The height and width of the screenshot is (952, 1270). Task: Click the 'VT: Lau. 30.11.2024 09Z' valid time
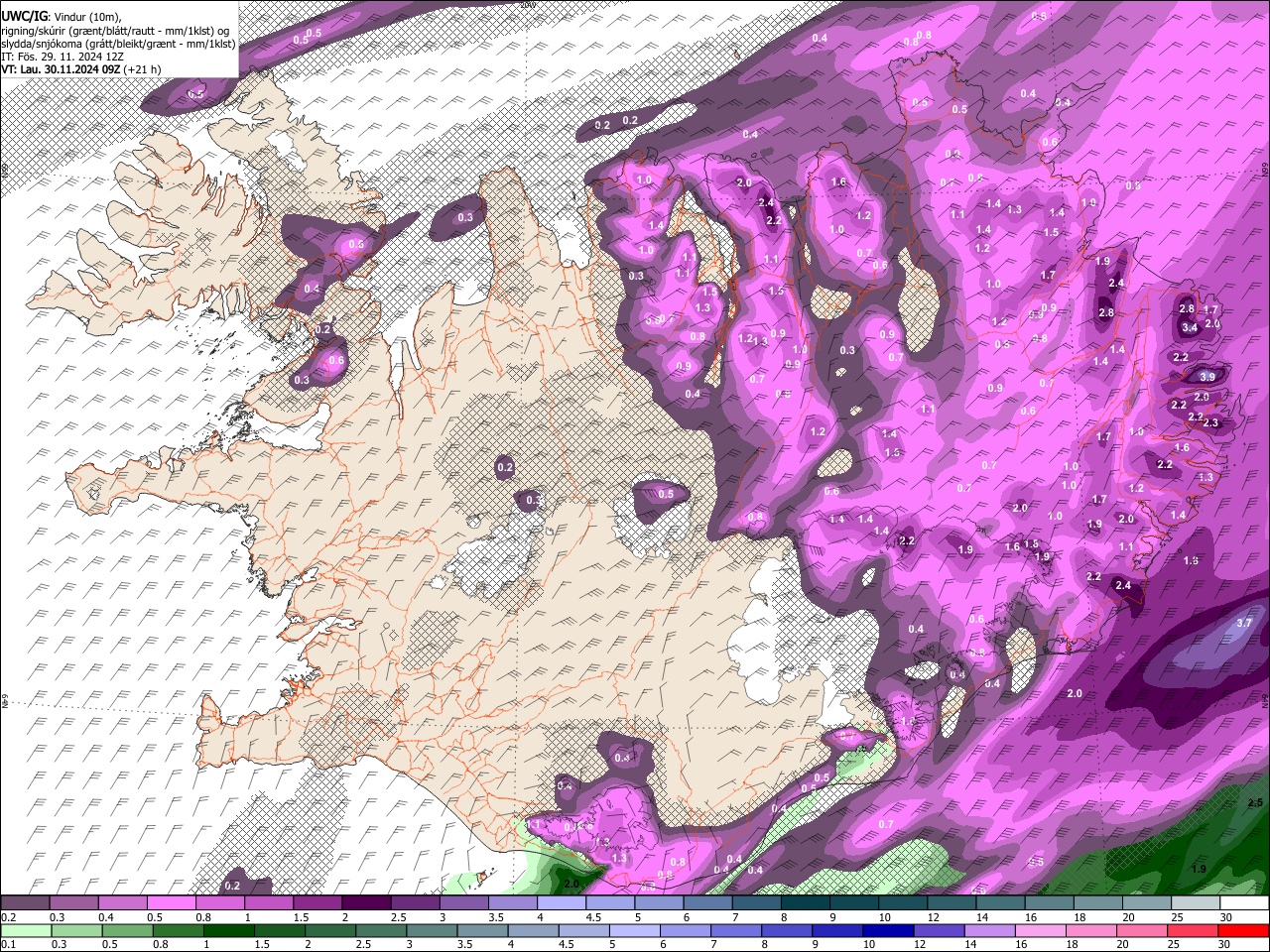click(x=61, y=69)
